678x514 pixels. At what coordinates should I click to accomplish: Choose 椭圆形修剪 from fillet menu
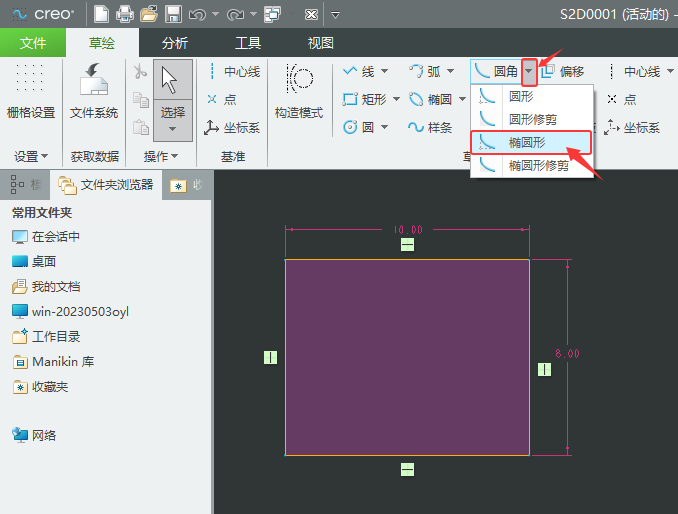click(531, 166)
